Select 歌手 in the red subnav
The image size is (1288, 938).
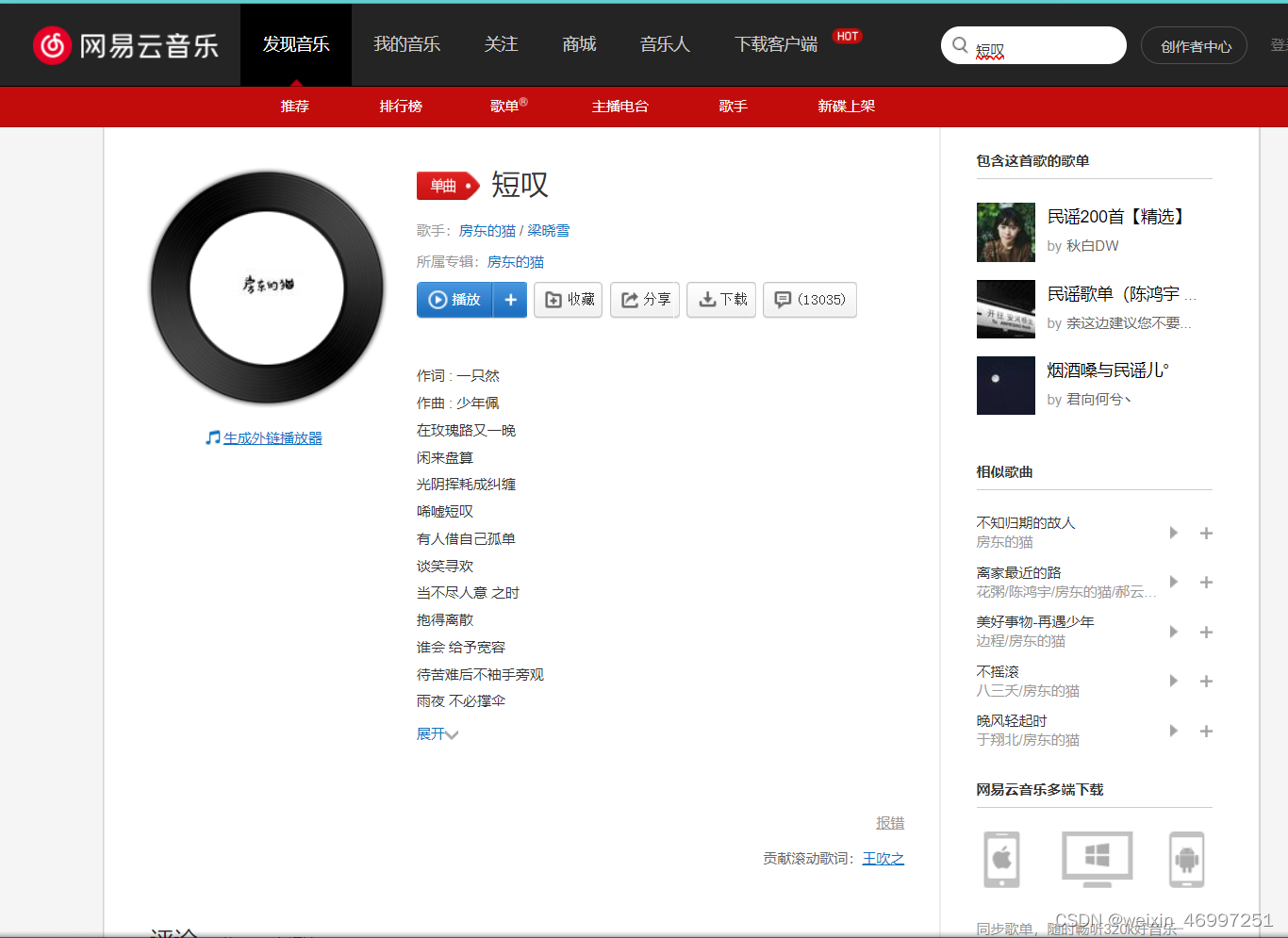[x=733, y=107]
